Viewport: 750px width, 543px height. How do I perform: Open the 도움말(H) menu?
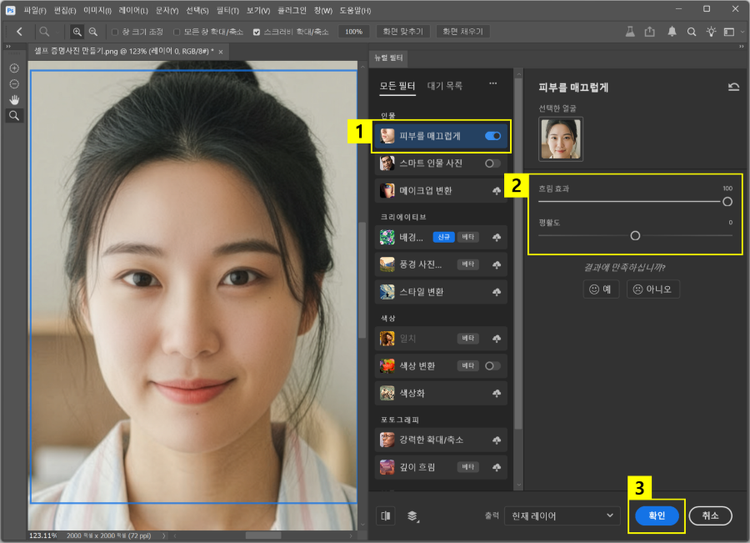355,10
